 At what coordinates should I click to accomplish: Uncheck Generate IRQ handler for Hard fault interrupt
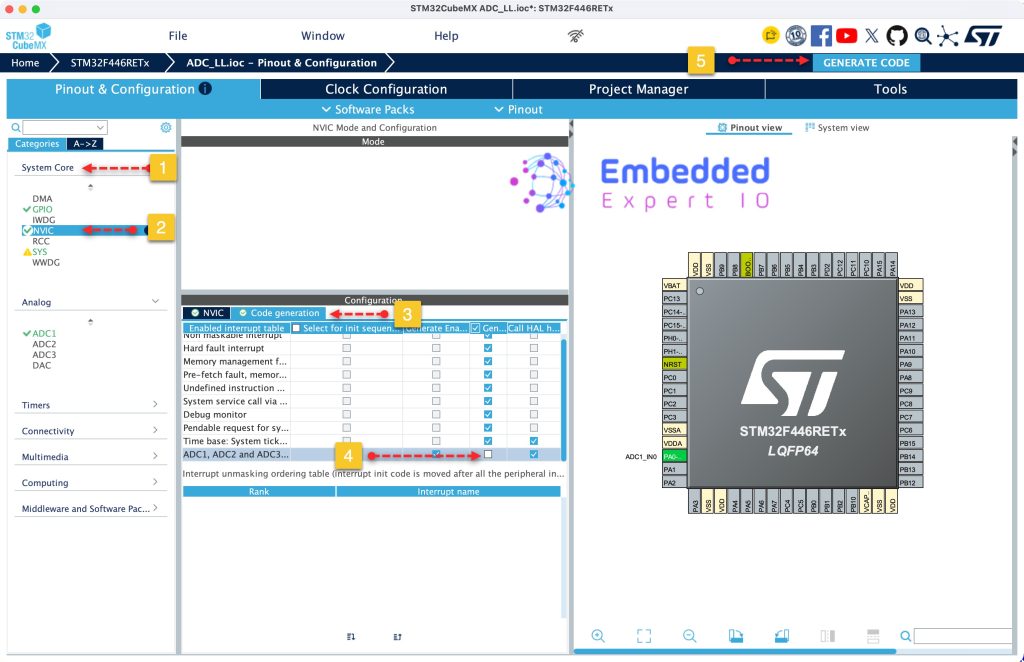tap(488, 348)
